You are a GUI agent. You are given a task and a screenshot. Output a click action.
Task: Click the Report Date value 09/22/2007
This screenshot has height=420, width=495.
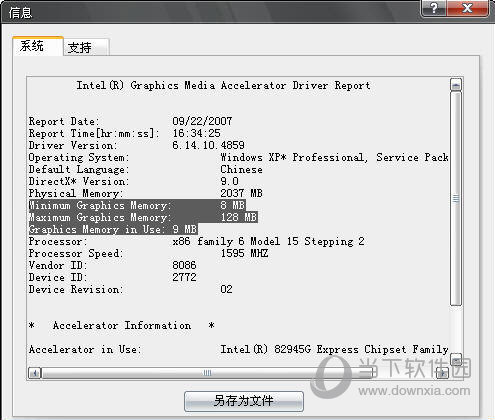tap(202, 121)
